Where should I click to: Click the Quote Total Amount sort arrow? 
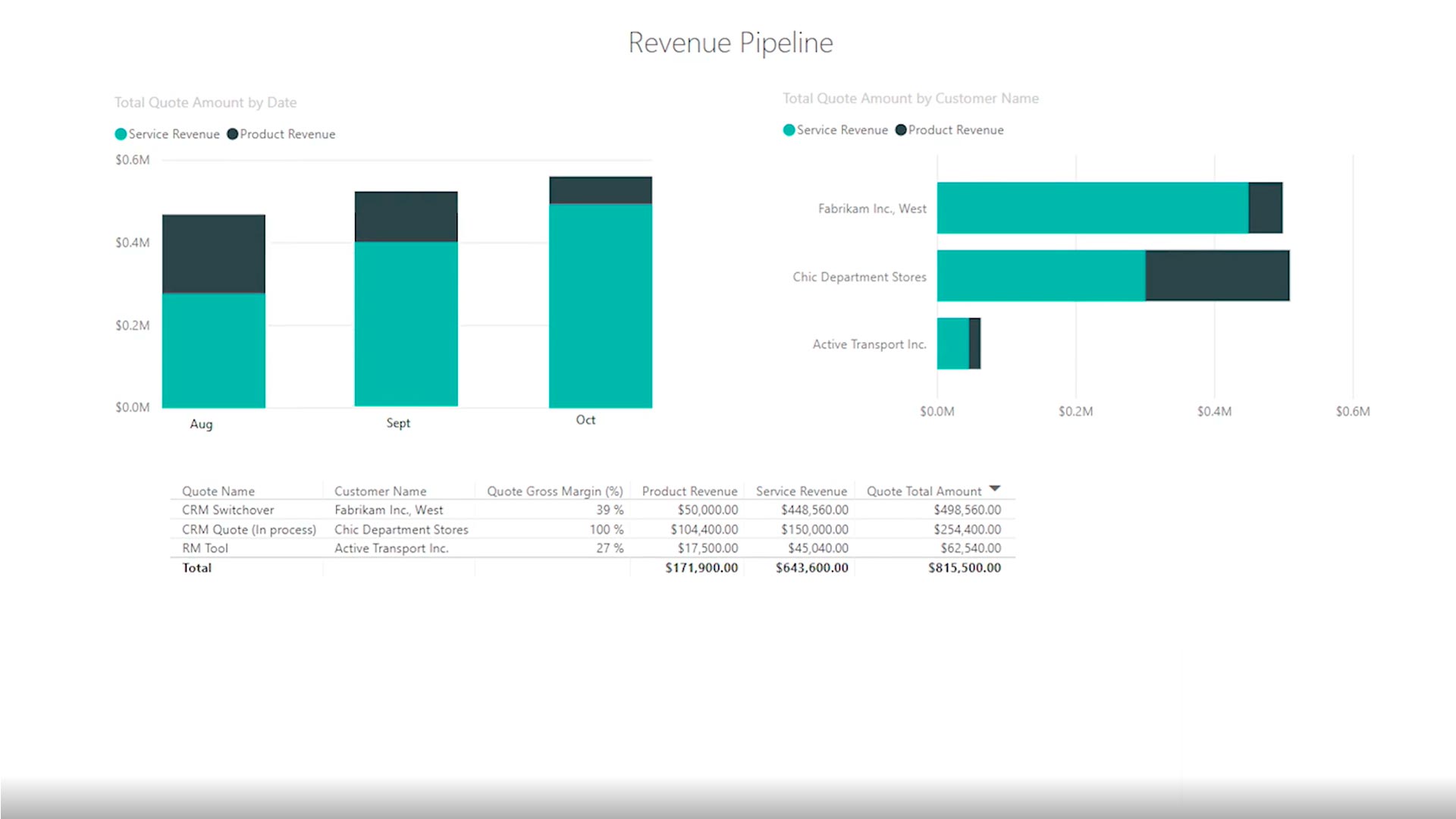point(995,489)
